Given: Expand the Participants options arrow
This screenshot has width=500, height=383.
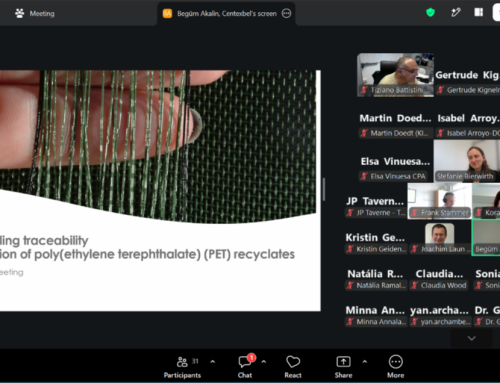Looking at the screenshot, I should point(213,362).
